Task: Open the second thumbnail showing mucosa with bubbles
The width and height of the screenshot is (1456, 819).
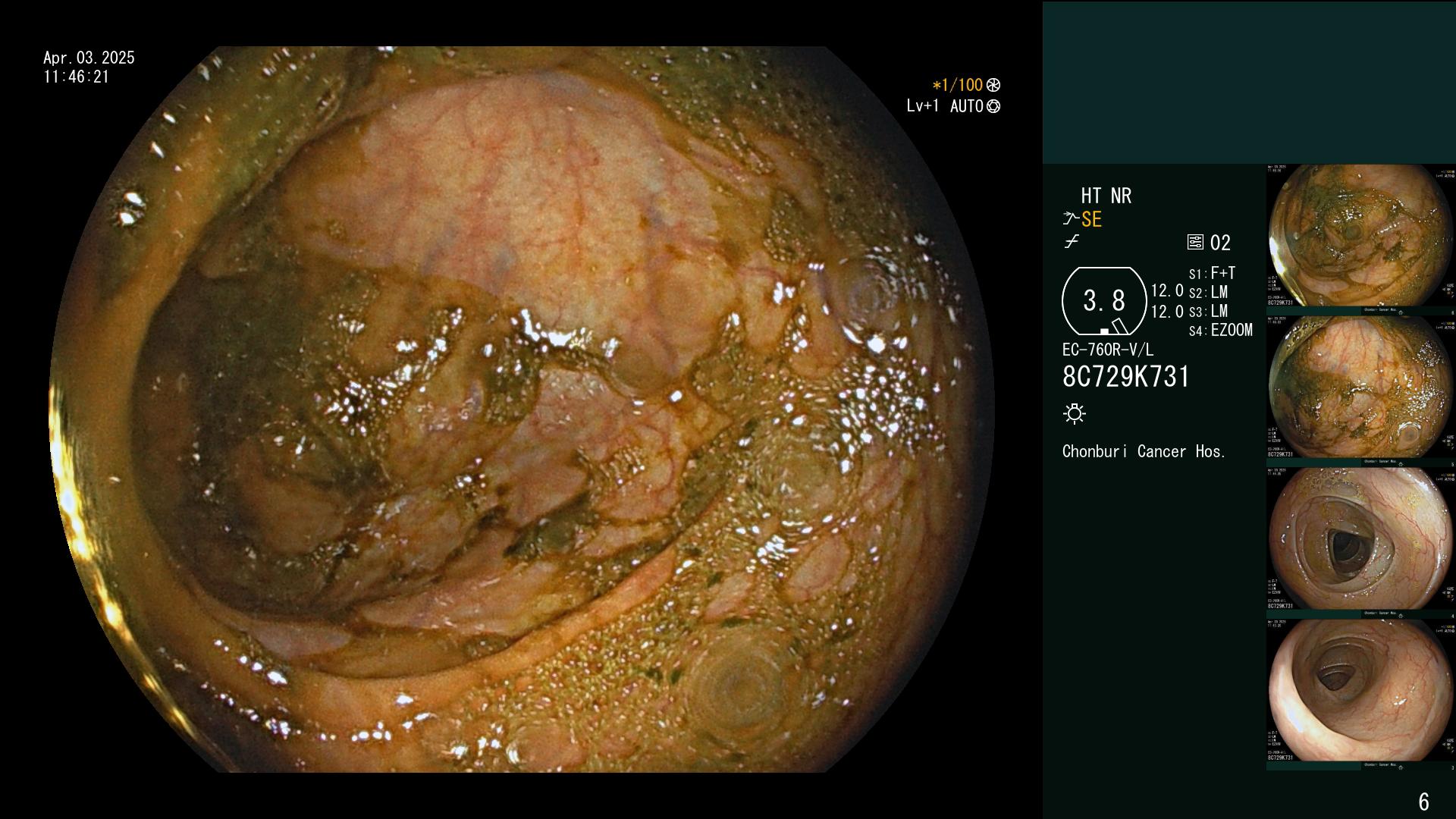Action: [x=1361, y=388]
